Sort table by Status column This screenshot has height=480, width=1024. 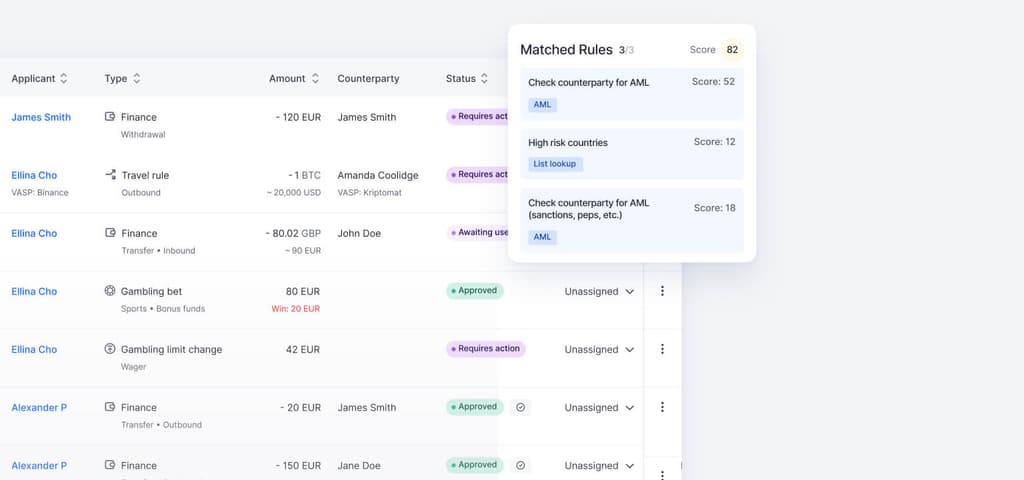pyautogui.click(x=484, y=78)
